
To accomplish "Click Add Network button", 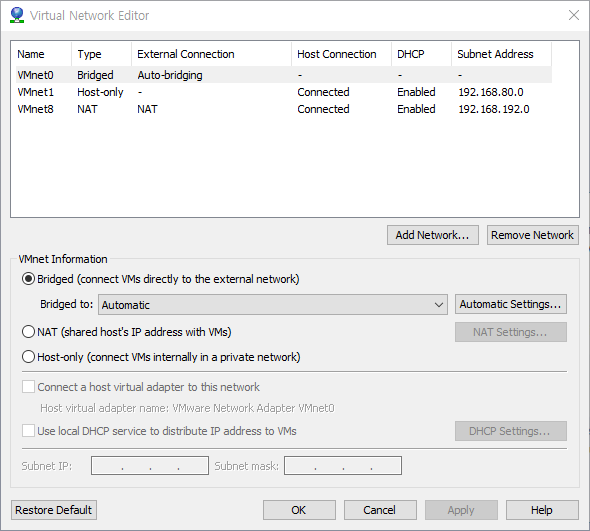I will (x=433, y=235).
